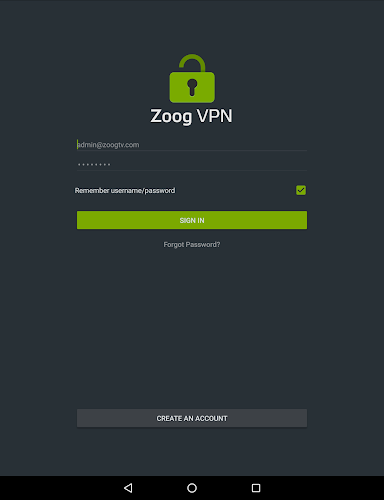Focus the admin@zoogtv.com email field
Screen dimensions: 384x500
192,145
